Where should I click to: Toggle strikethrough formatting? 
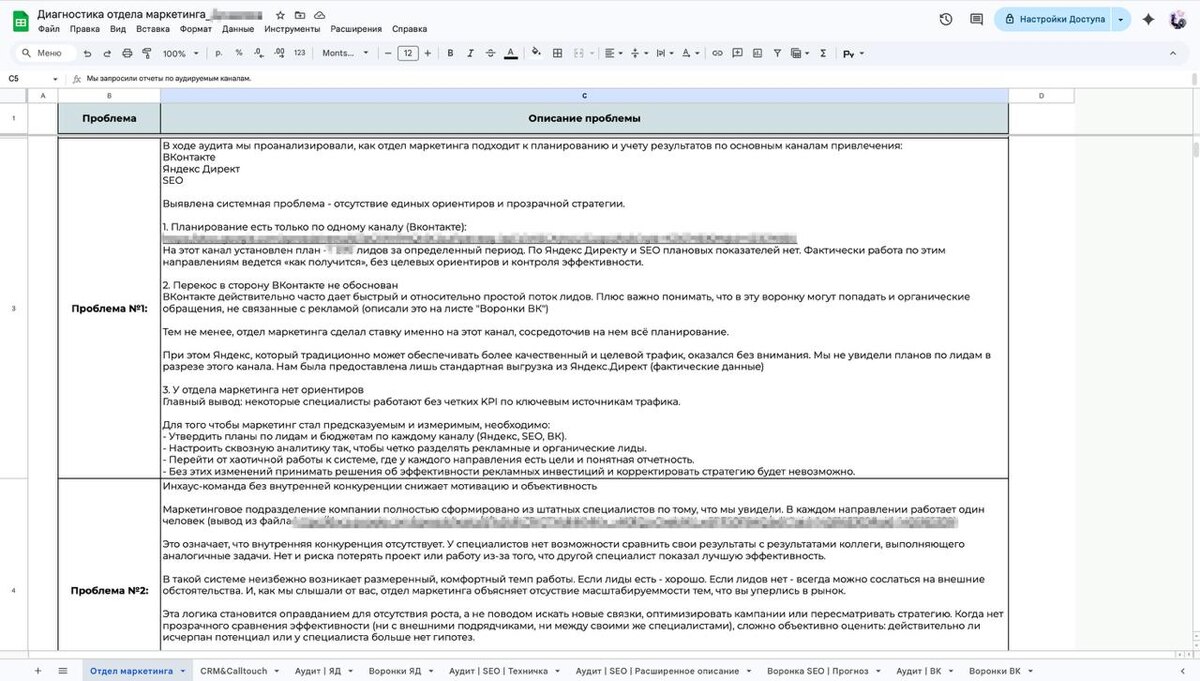tap(490, 53)
